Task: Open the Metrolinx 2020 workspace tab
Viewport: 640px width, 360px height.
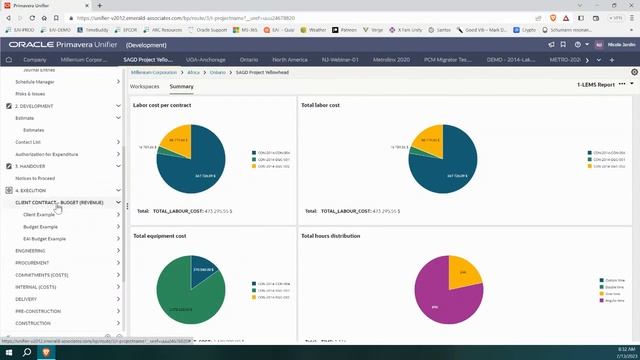Action: pos(391,60)
